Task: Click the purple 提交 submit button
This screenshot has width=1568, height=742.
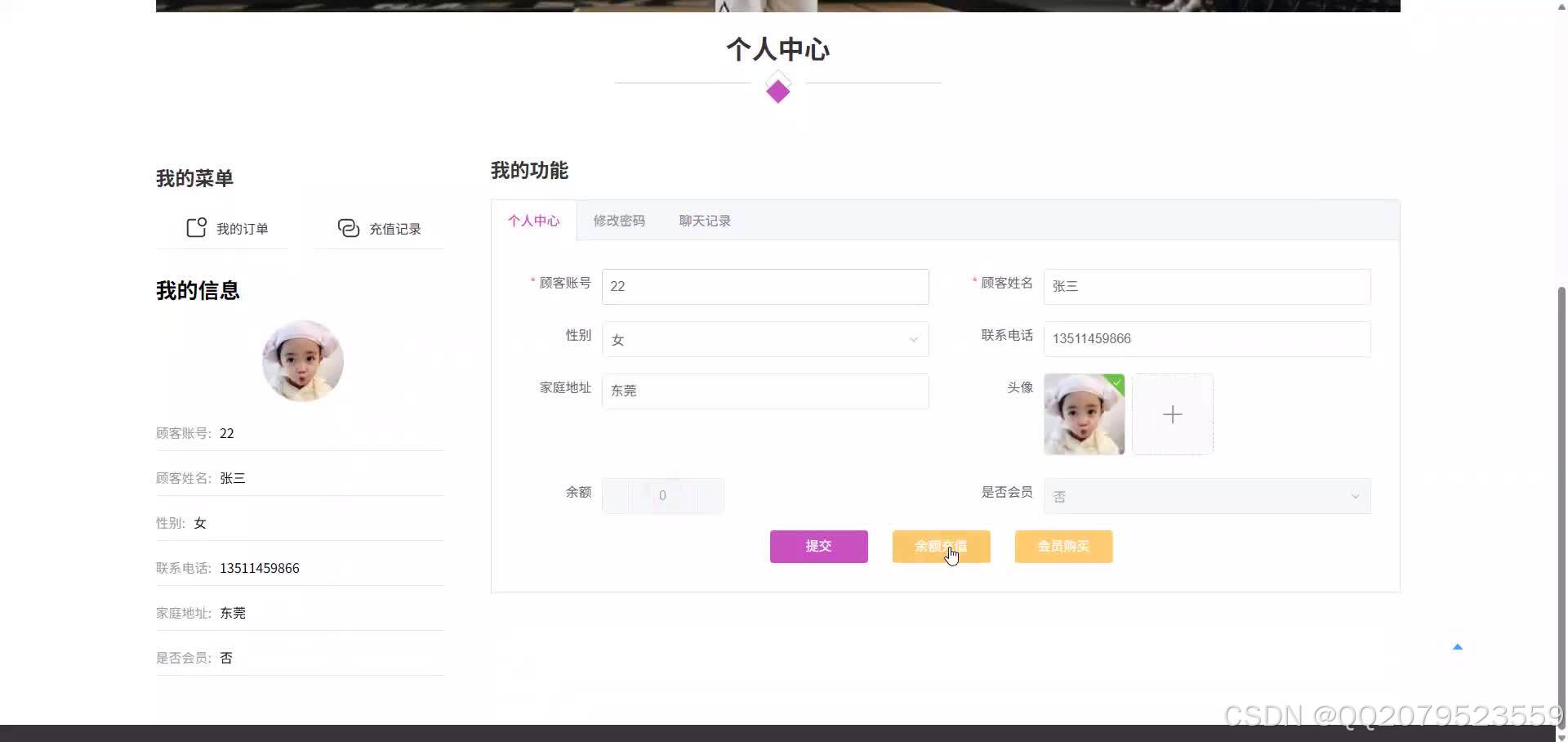Action: click(818, 547)
